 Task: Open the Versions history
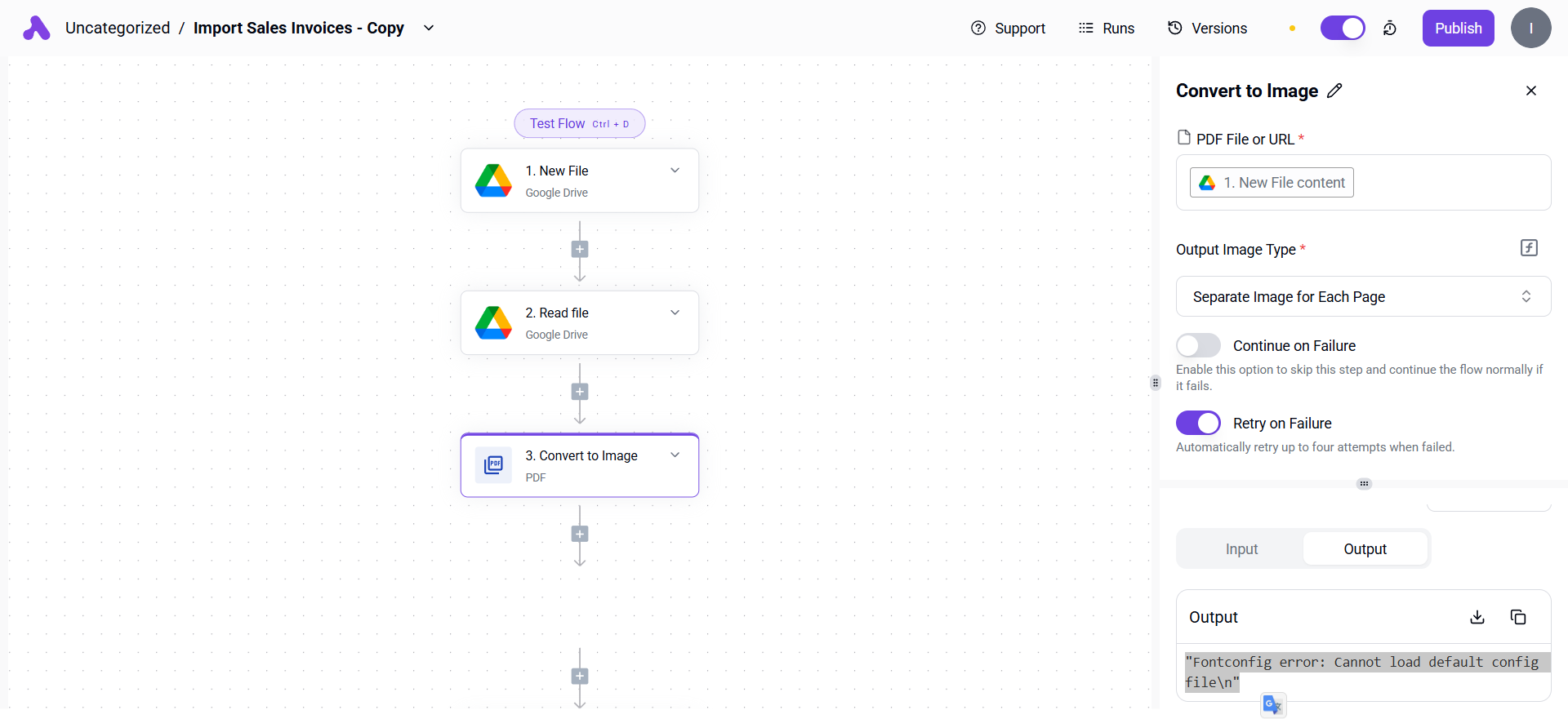pos(1207,28)
